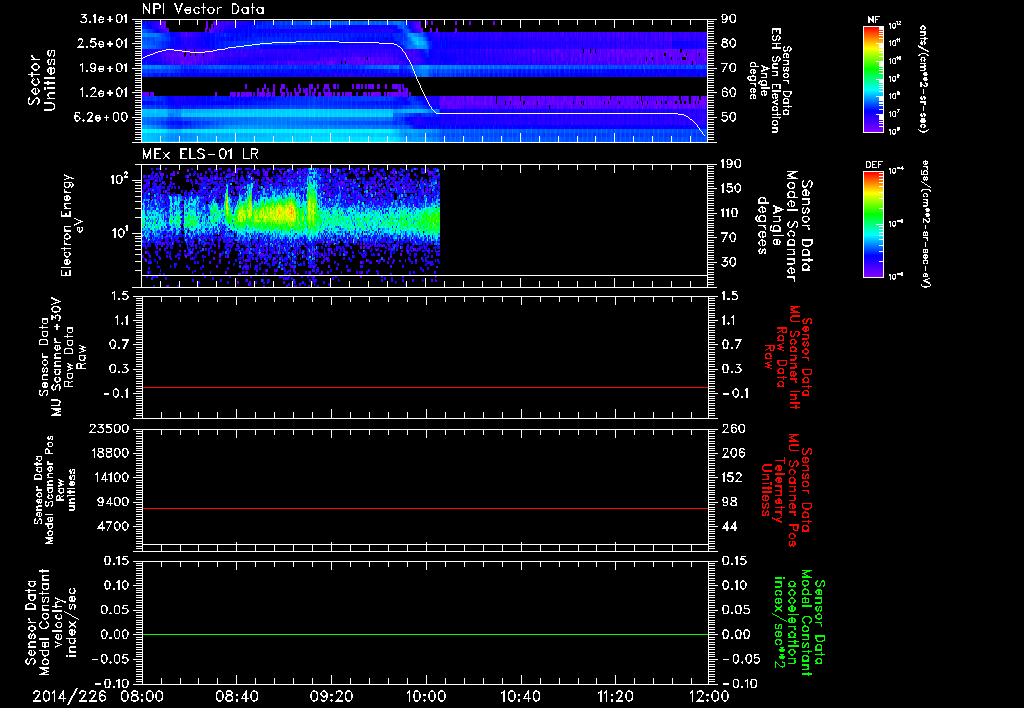Click the red 'MU Scanner Pos Telemetry' label
This screenshot has height=708, width=1024.
pyautogui.click(x=786, y=490)
